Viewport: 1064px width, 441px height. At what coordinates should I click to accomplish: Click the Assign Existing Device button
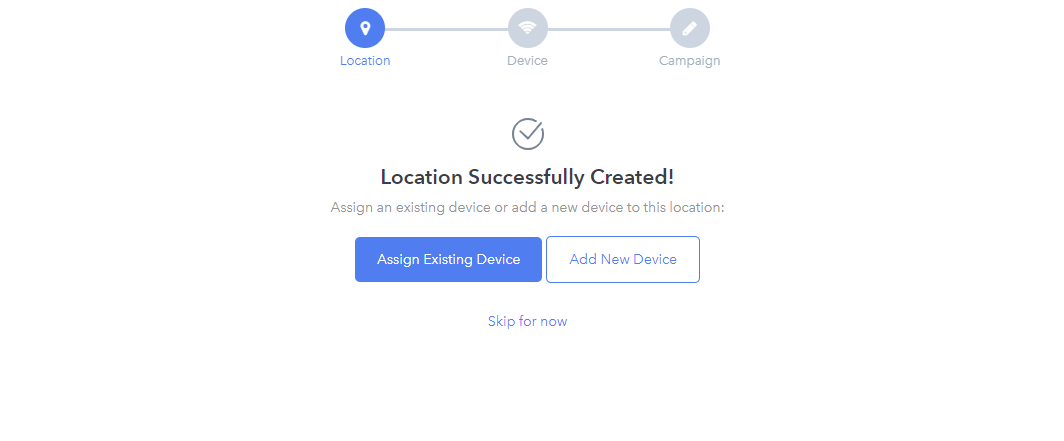pos(449,259)
